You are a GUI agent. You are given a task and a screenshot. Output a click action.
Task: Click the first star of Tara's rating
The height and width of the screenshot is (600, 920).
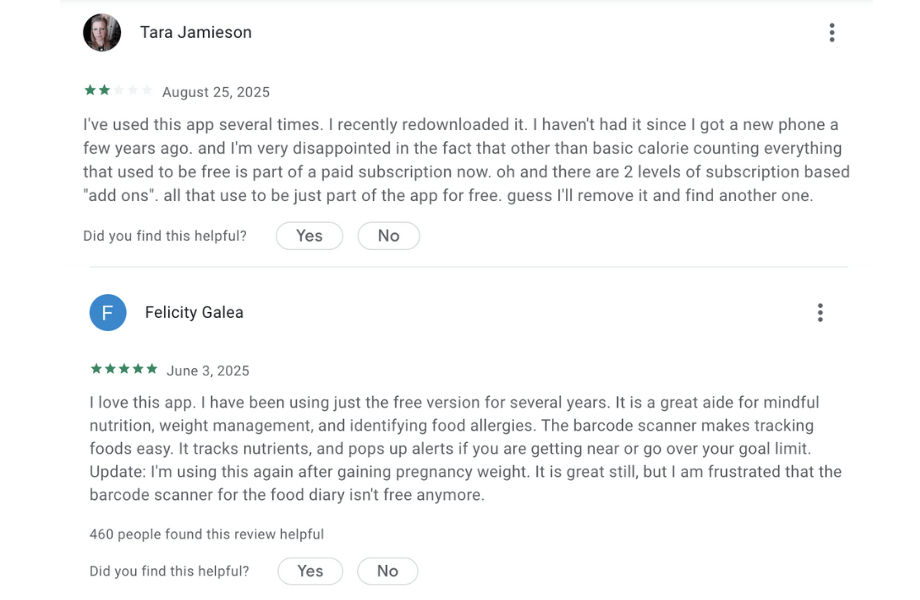point(89,90)
